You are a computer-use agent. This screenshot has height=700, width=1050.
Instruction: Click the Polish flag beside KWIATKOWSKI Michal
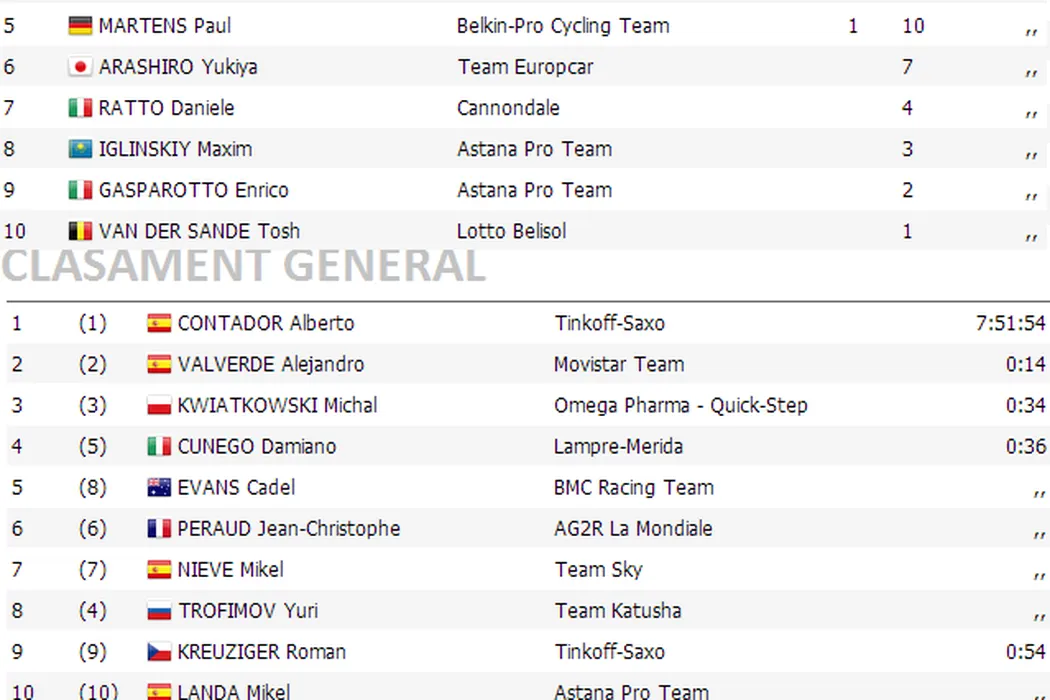point(159,405)
